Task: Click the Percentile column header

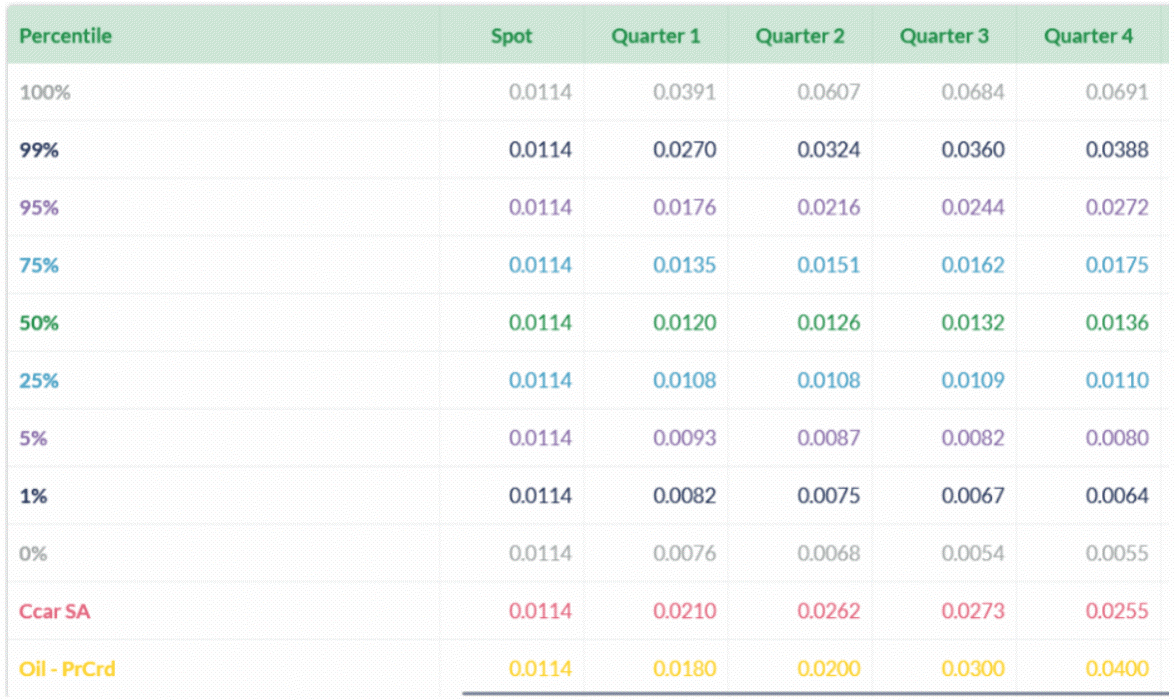Action: [66, 36]
